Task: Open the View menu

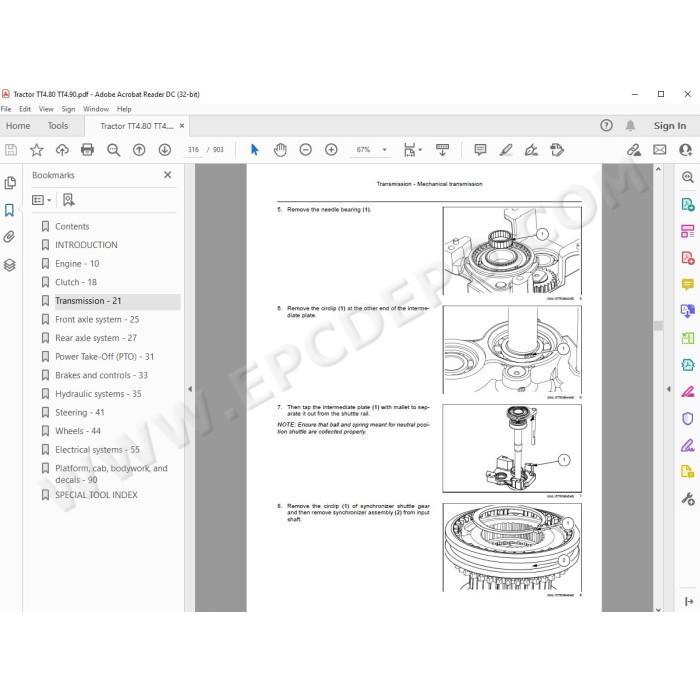Action: (46, 109)
